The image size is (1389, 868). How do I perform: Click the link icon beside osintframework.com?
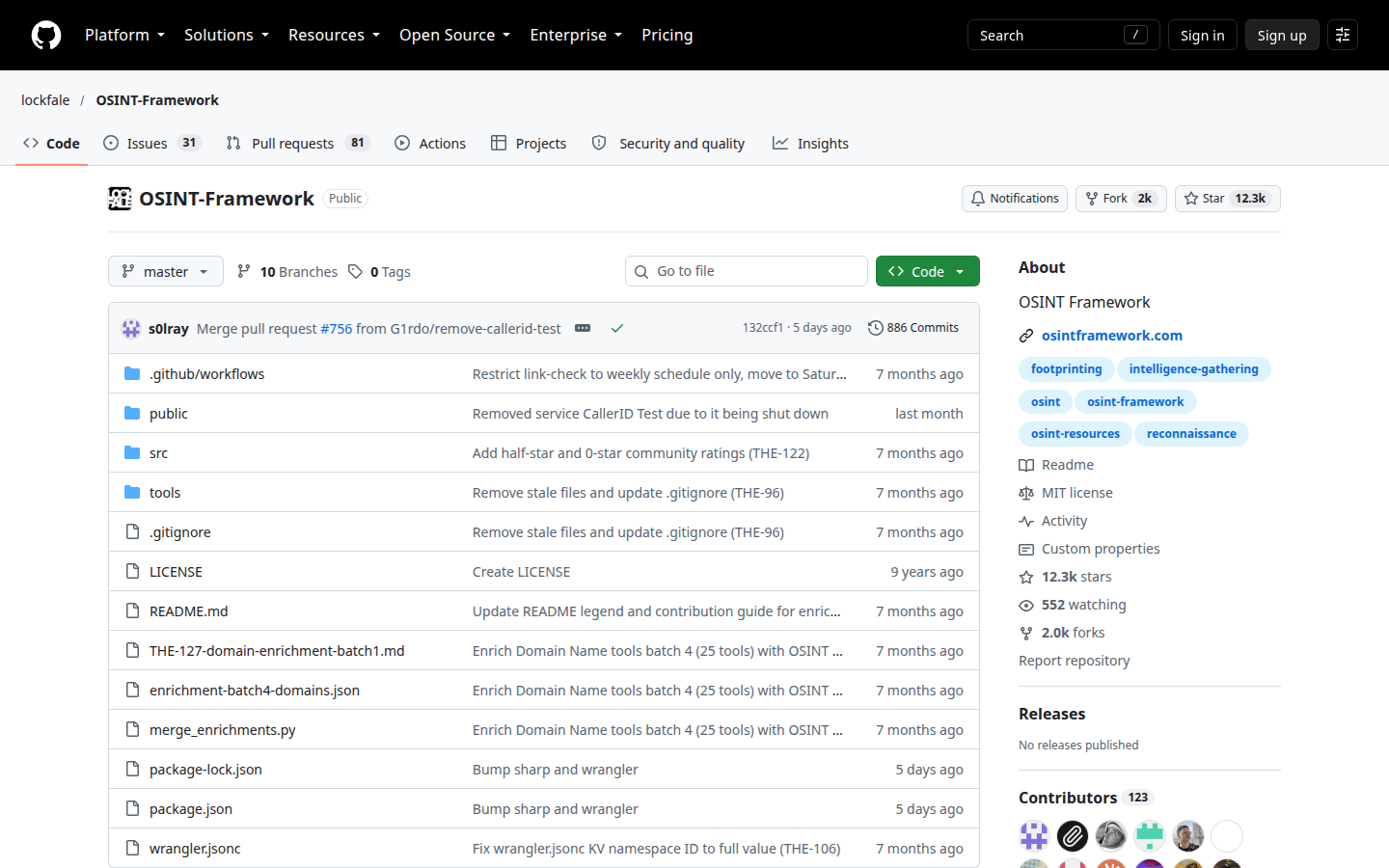1026,336
